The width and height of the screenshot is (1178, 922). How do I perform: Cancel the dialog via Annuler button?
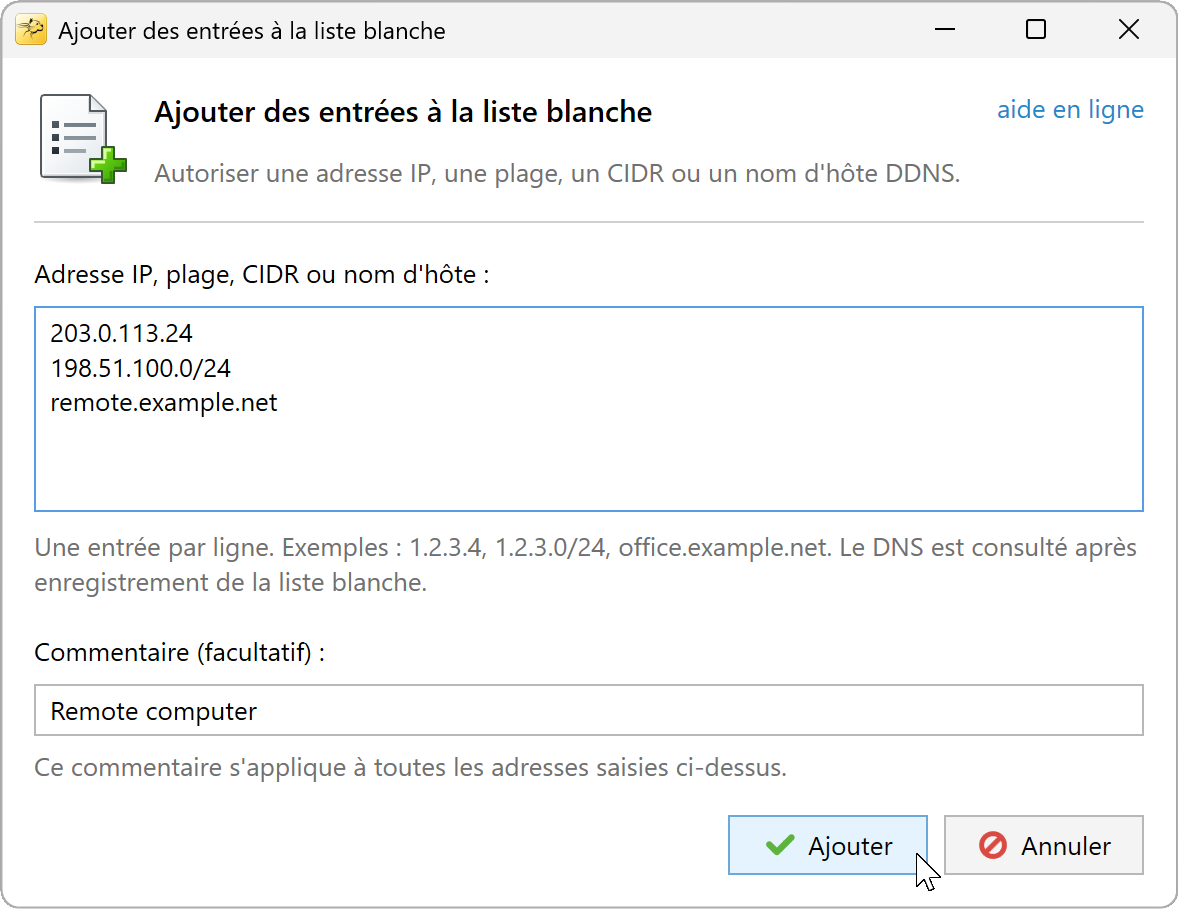click(1044, 845)
